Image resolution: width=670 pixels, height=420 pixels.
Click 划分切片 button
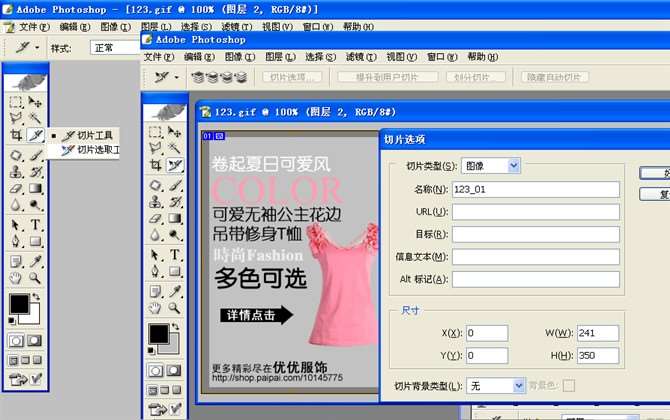pos(476,77)
